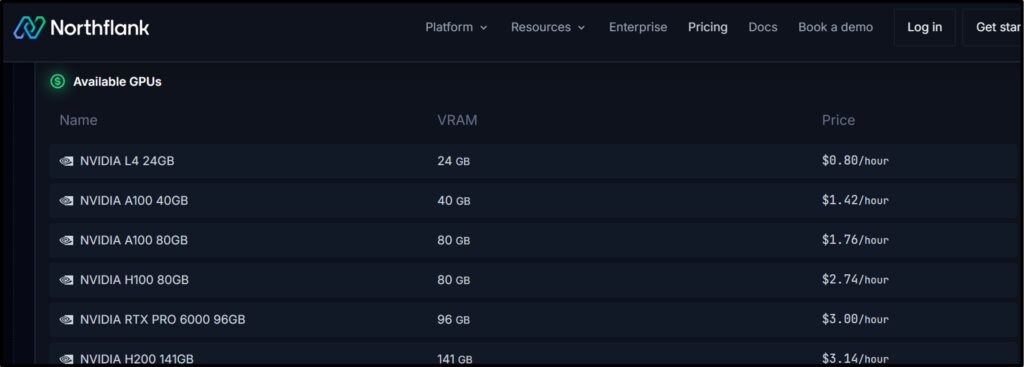Select the NVIDIA RTX PRO 6000 96GB name
Viewport: 1024px width, 367px height.
163,320
